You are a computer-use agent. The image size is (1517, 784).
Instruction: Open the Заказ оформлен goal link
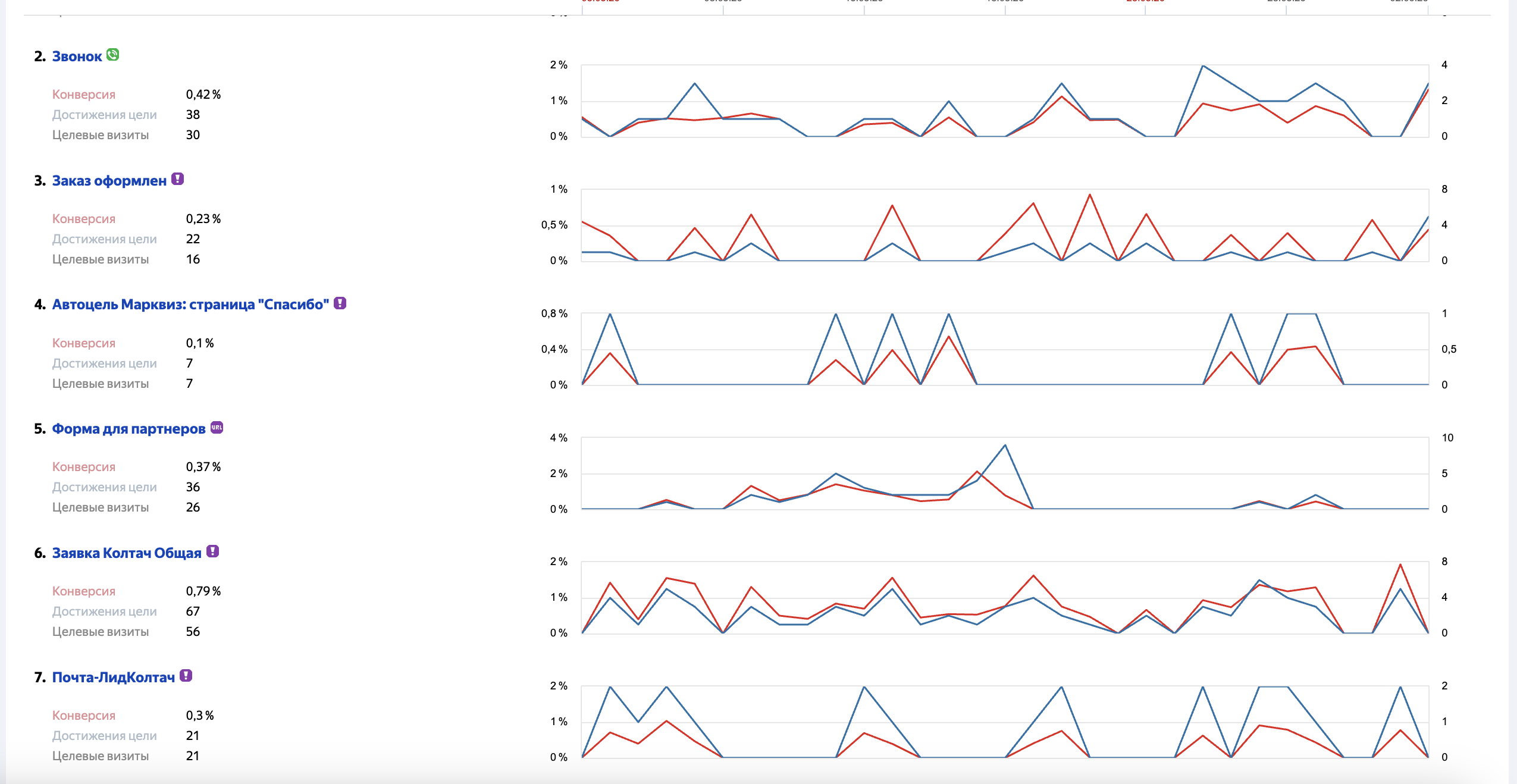pos(109,181)
